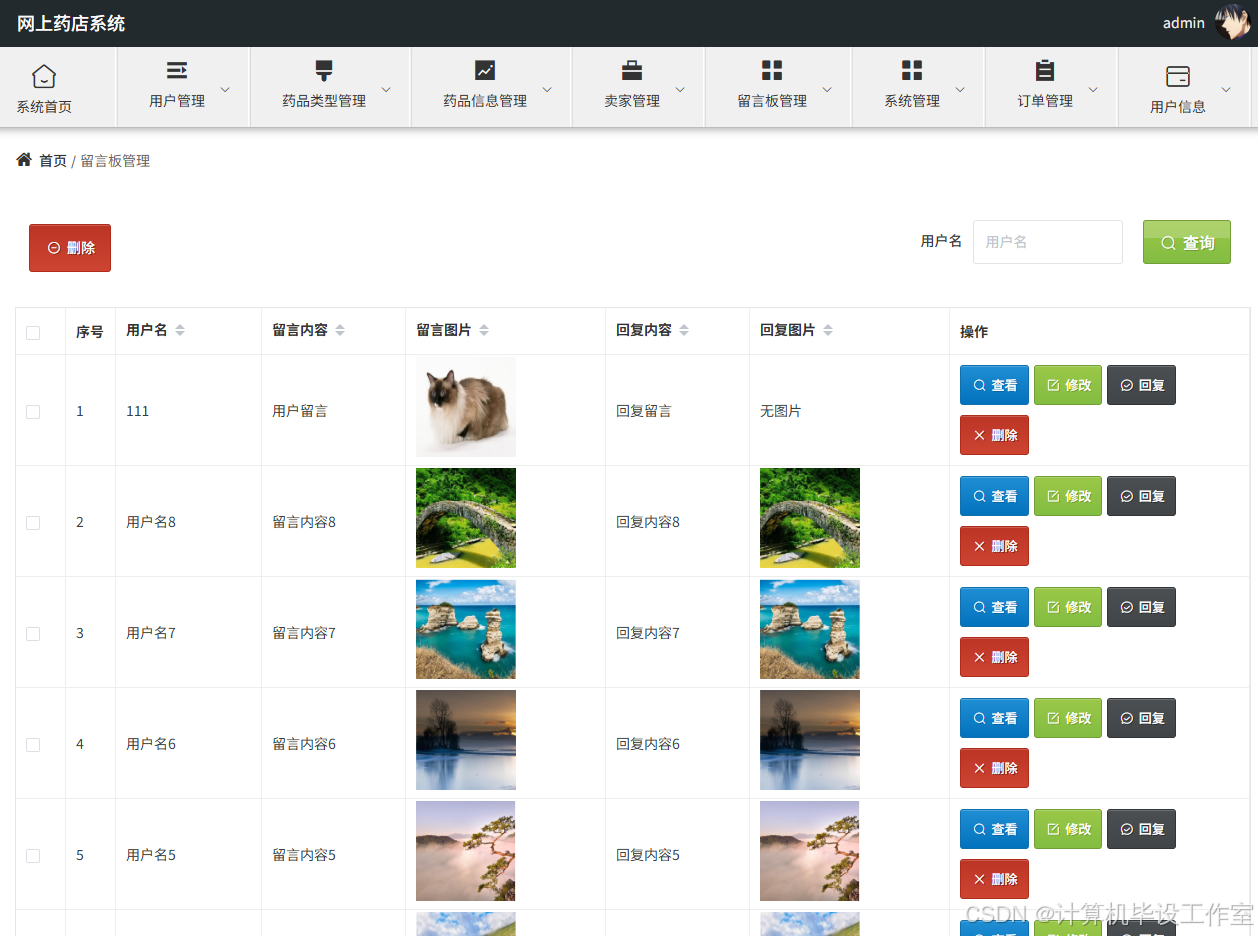Click the 药品信息管理 chart icon
This screenshot has width=1258, height=936.
tap(485, 70)
